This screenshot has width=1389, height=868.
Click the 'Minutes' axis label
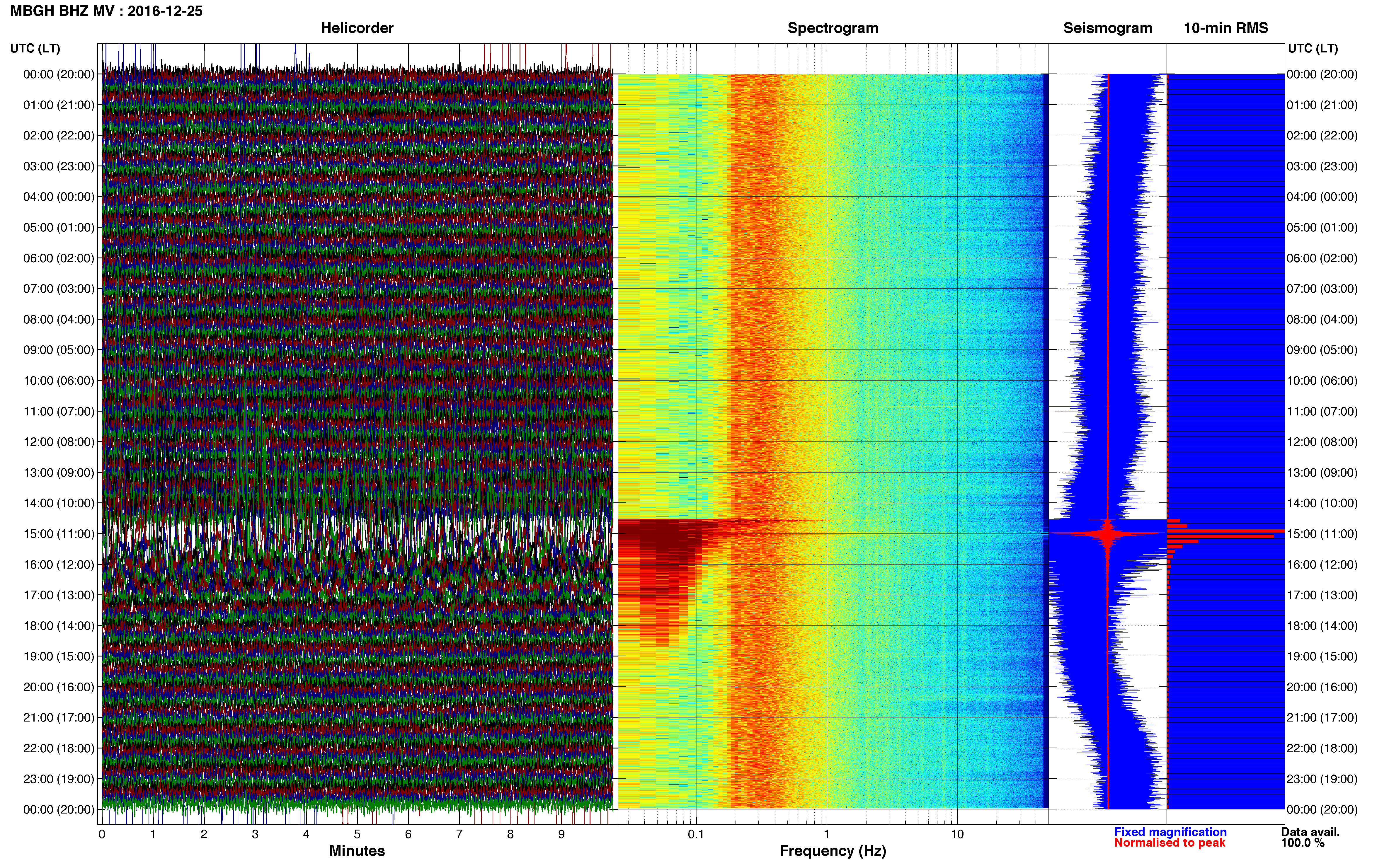point(357,851)
